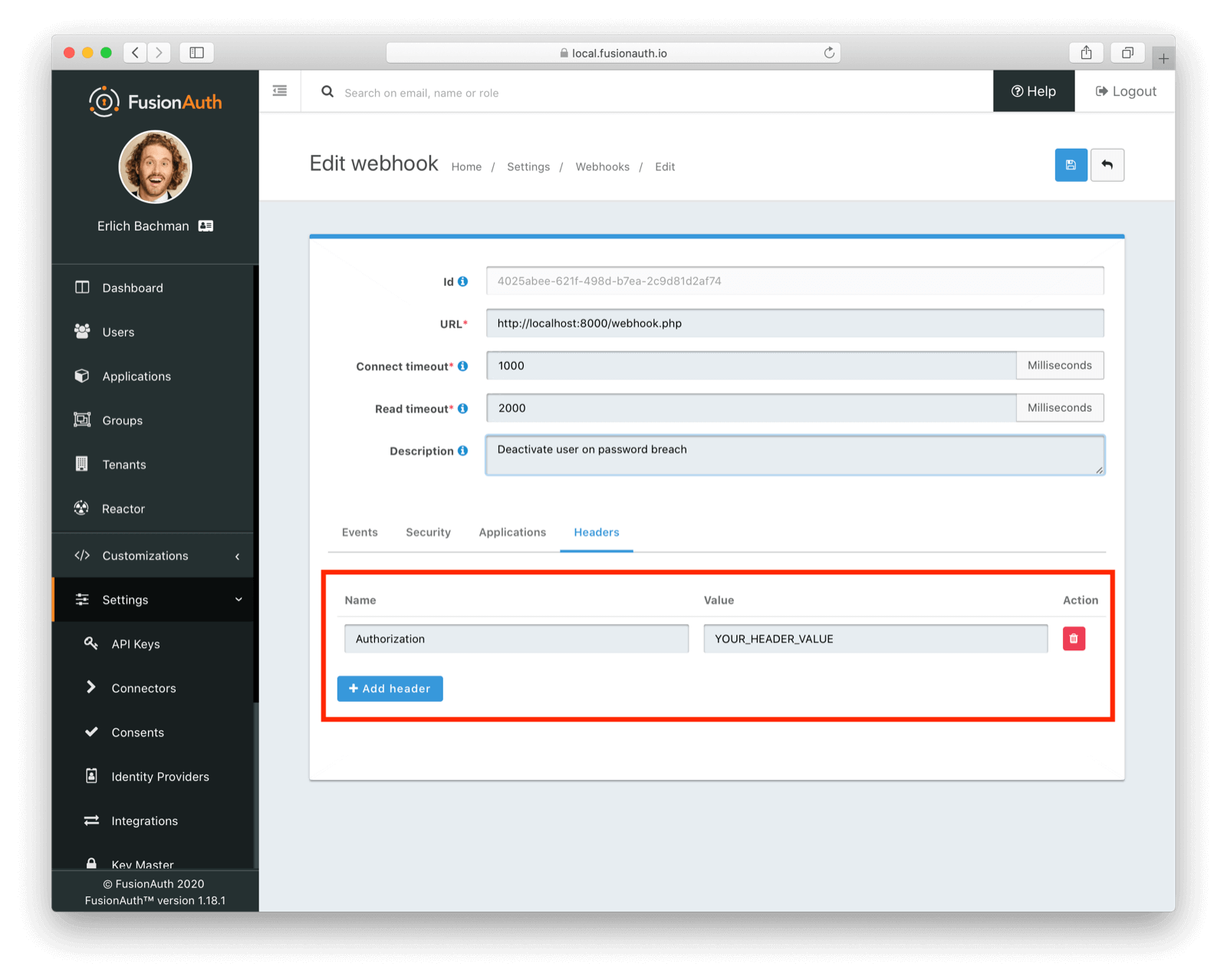Click the Safari show tabs icon

click(x=1127, y=52)
